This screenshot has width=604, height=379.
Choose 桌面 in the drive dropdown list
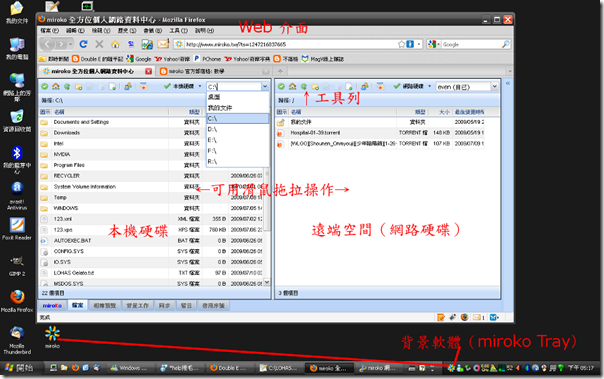coord(238,97)
